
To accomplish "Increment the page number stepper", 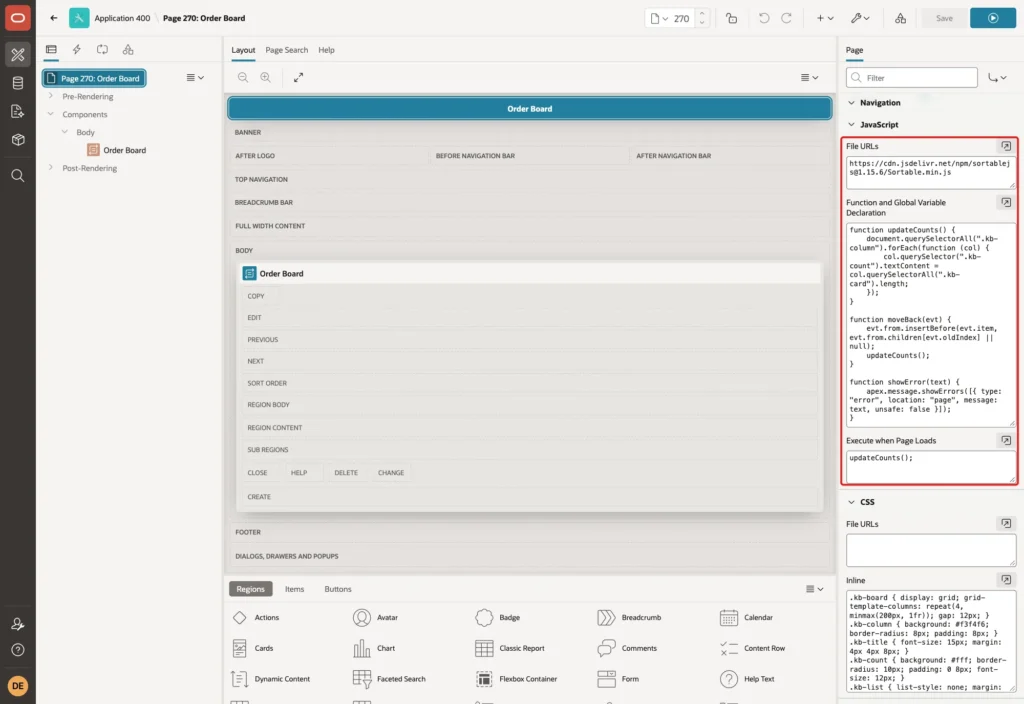I will pos(702,13).
